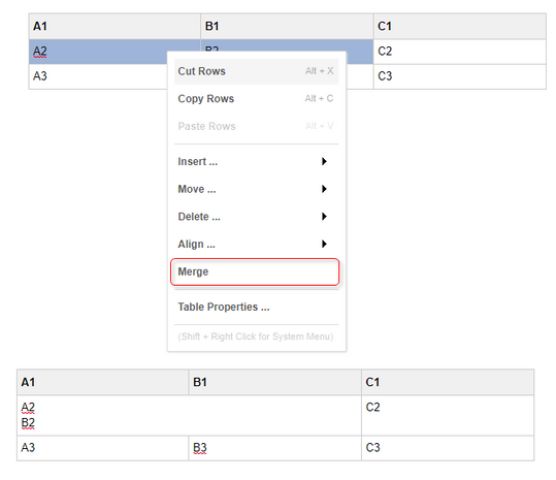Expand the Move submenu arrow
Image resolution: width=556 pixels, height=480 pixels.
click(324, 189)
